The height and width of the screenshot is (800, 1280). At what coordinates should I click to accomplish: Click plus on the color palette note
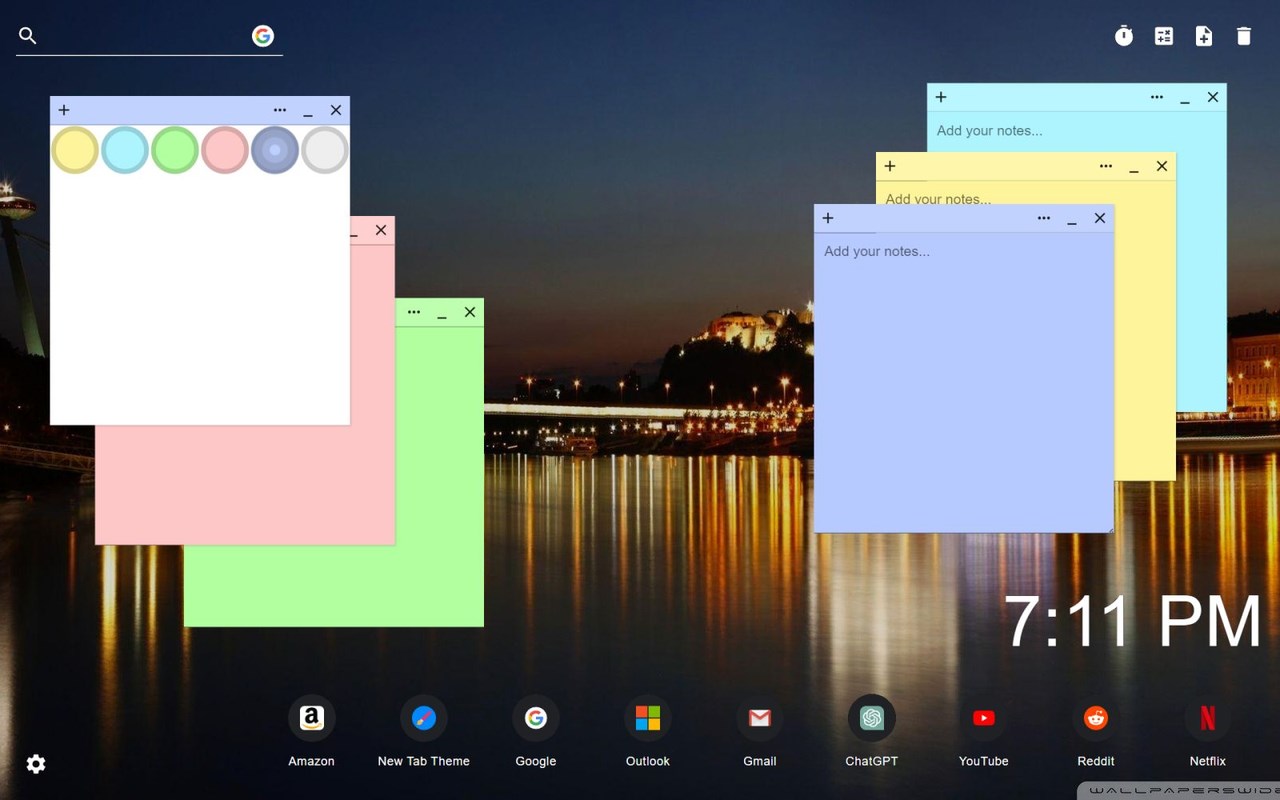(x=64, y=110)
